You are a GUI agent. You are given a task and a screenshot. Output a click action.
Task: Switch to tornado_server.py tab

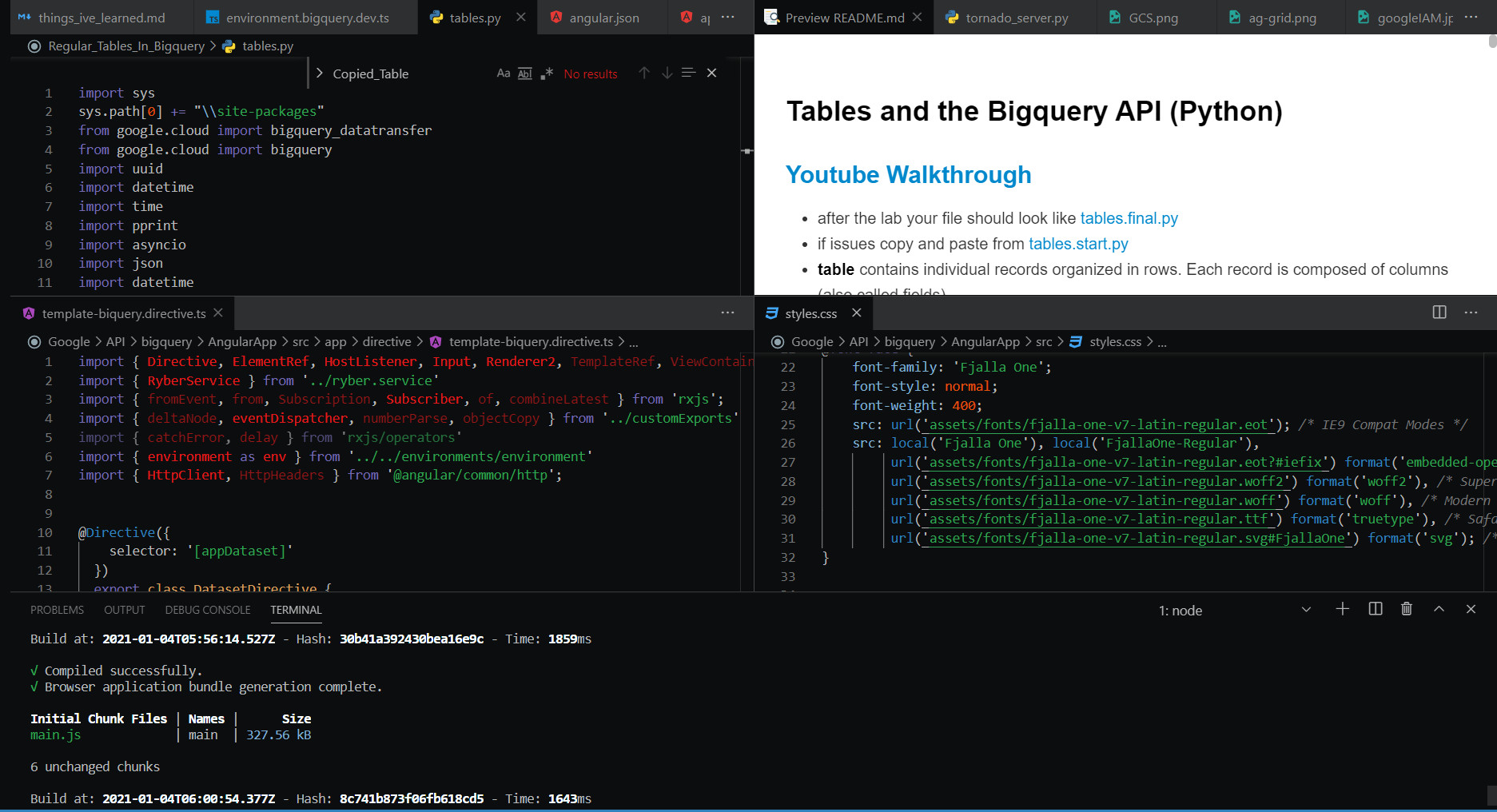[1016, 18]
